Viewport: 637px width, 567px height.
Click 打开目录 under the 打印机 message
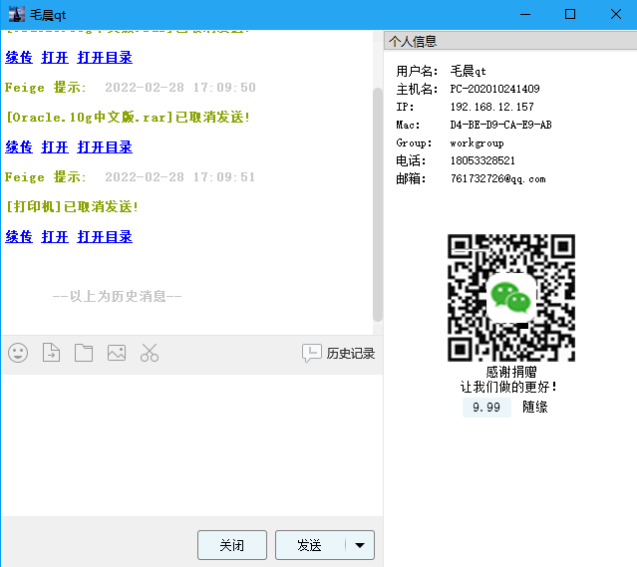click(105, 237)
